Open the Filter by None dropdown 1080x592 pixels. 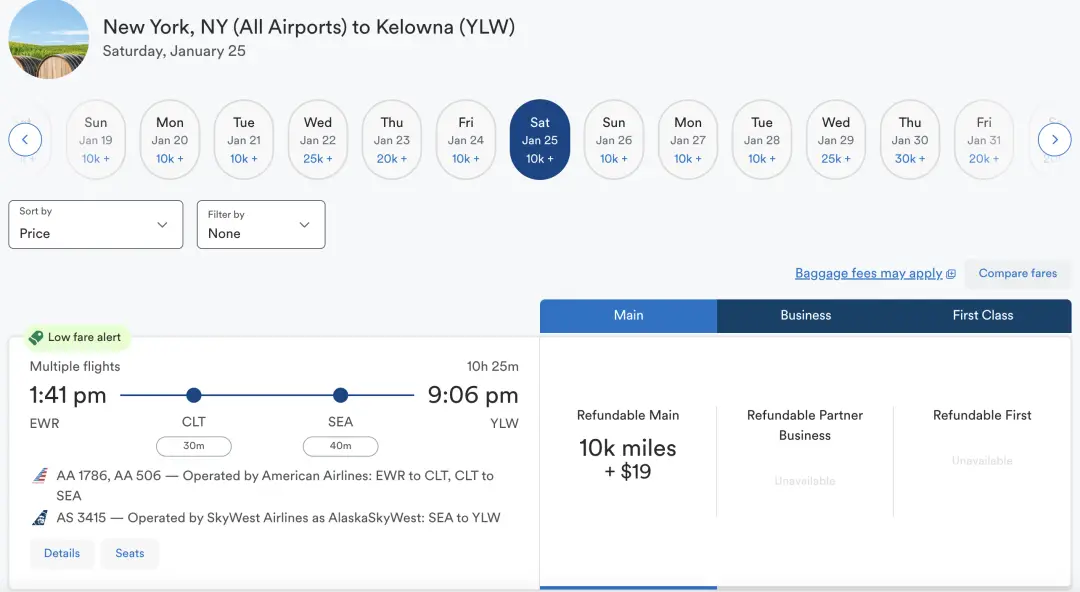click(261, 224)
